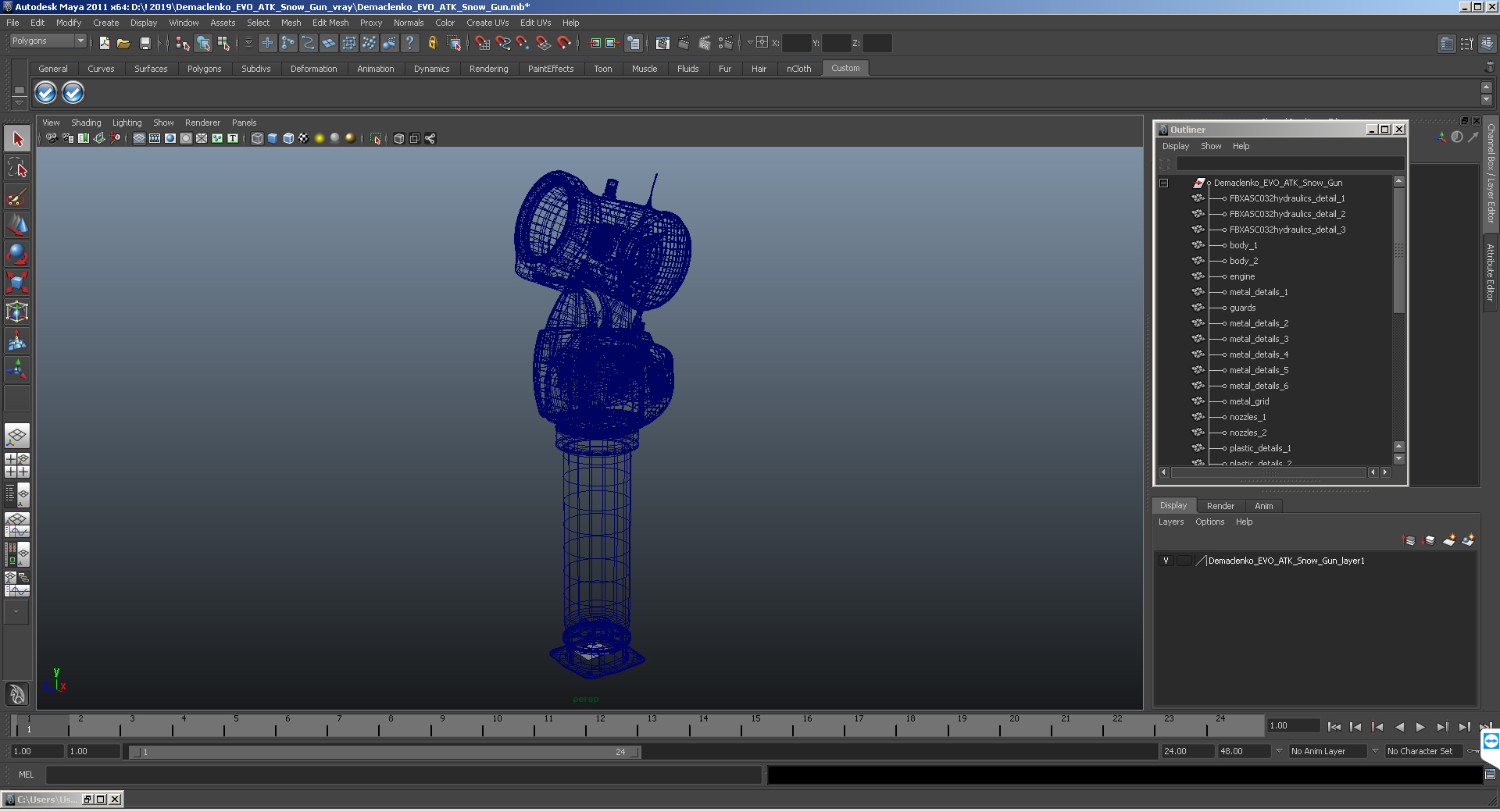The height and width of the screenshot is (812, 1500).
Task: Toggle display type box of Snow_Gun_layer1
Action: [1184, 561]
